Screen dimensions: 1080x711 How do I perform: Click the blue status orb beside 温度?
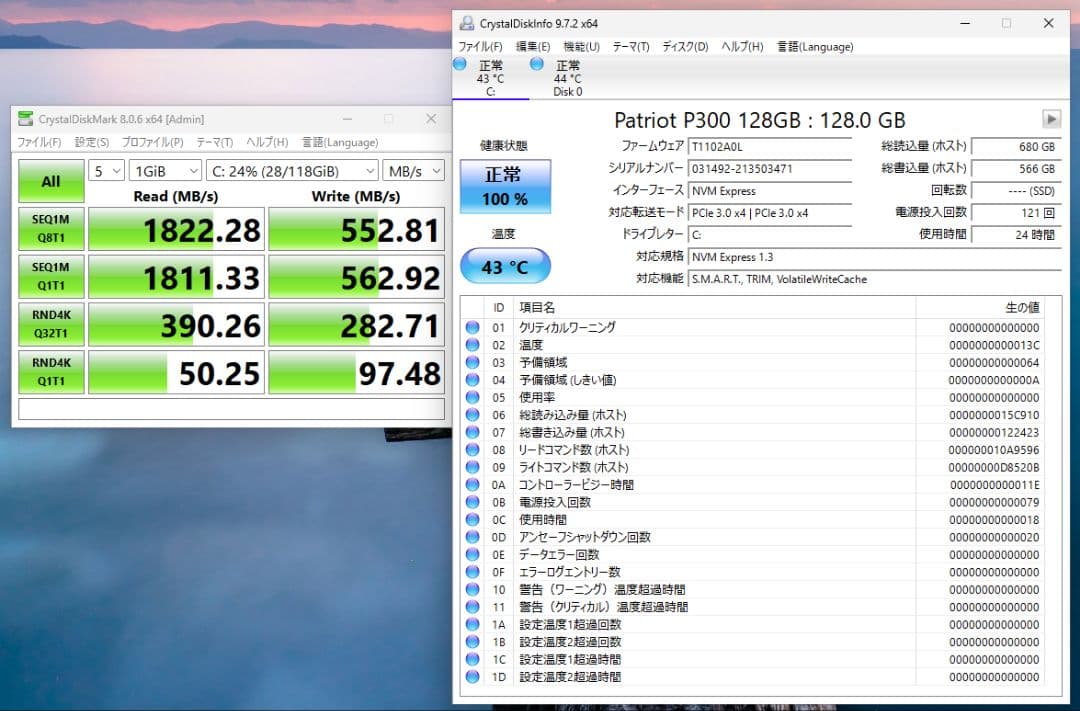point(471,343)
